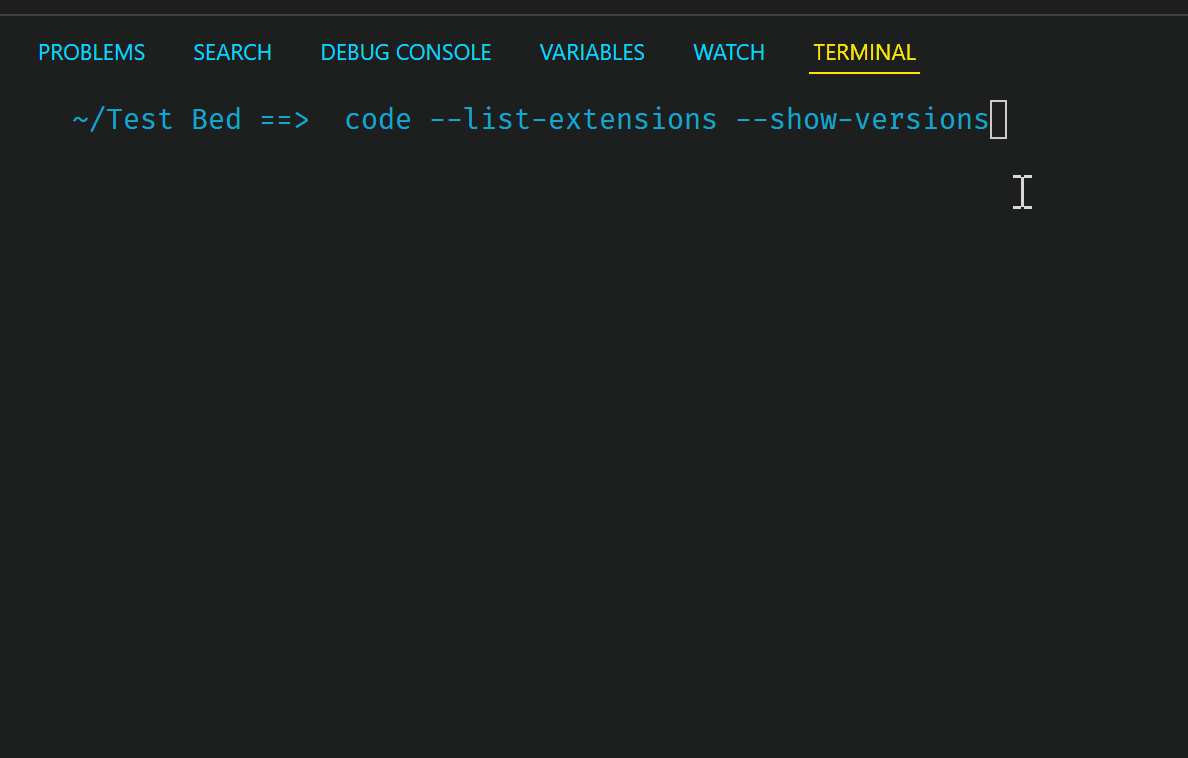Open the WATCH tab
Viewport: 1188px width, 758px height.
[x=728, y=52]
